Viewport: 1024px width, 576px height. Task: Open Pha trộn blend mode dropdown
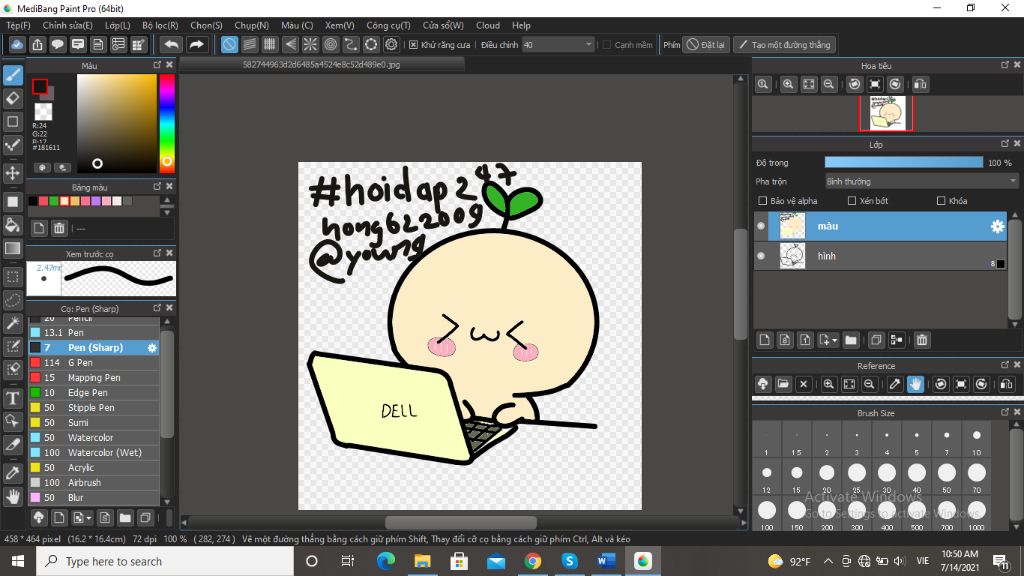click(921, 182)
